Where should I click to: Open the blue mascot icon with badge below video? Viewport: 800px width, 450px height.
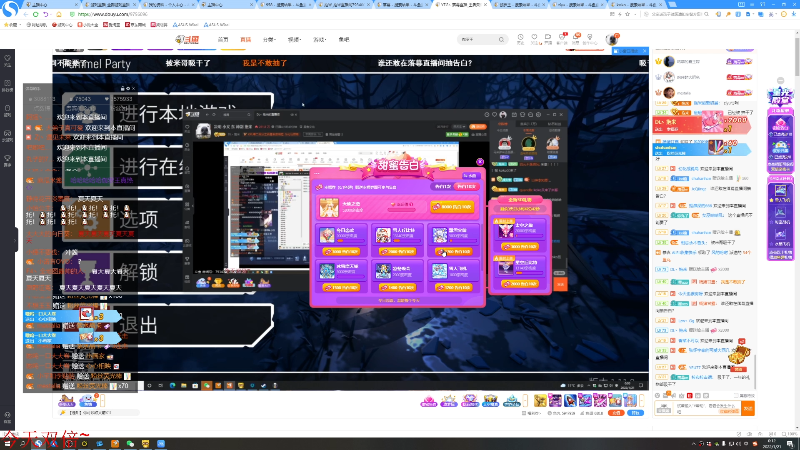pos(89,401)
